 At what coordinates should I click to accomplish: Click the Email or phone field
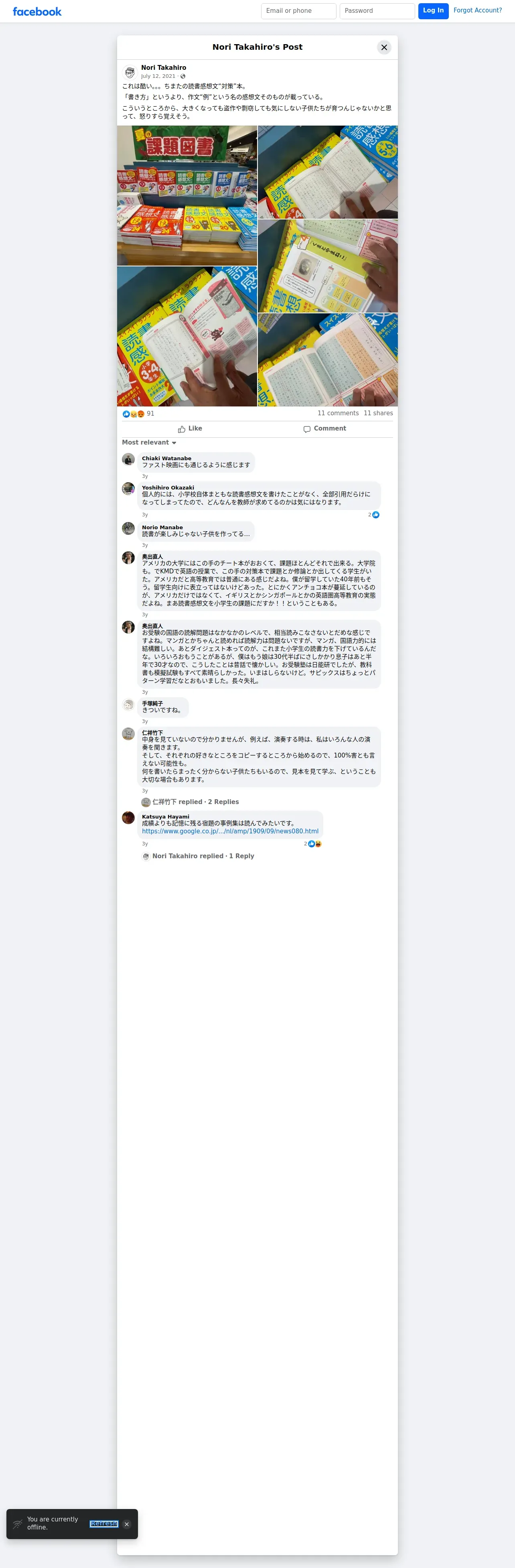pos(299,11)
